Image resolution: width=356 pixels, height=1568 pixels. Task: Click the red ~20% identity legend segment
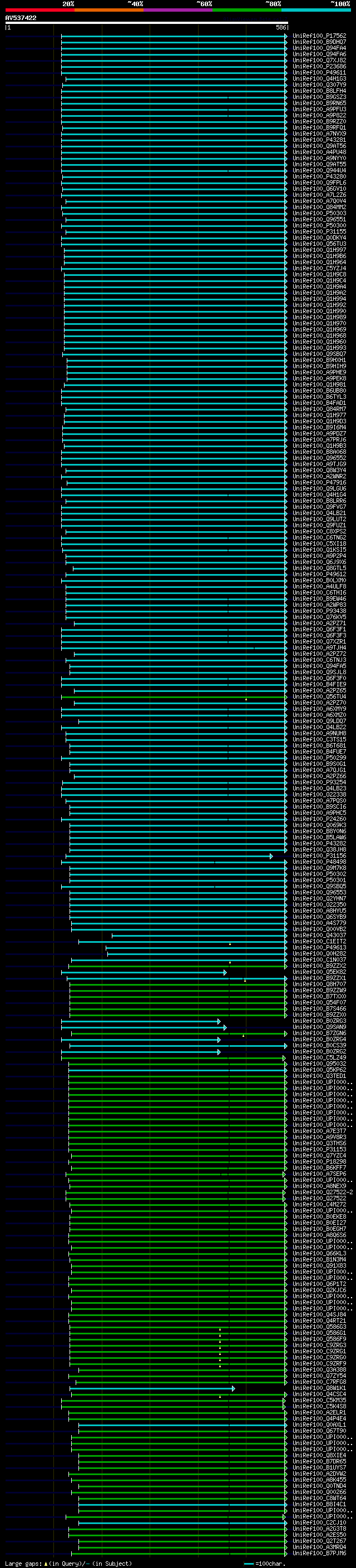(39, 10)
